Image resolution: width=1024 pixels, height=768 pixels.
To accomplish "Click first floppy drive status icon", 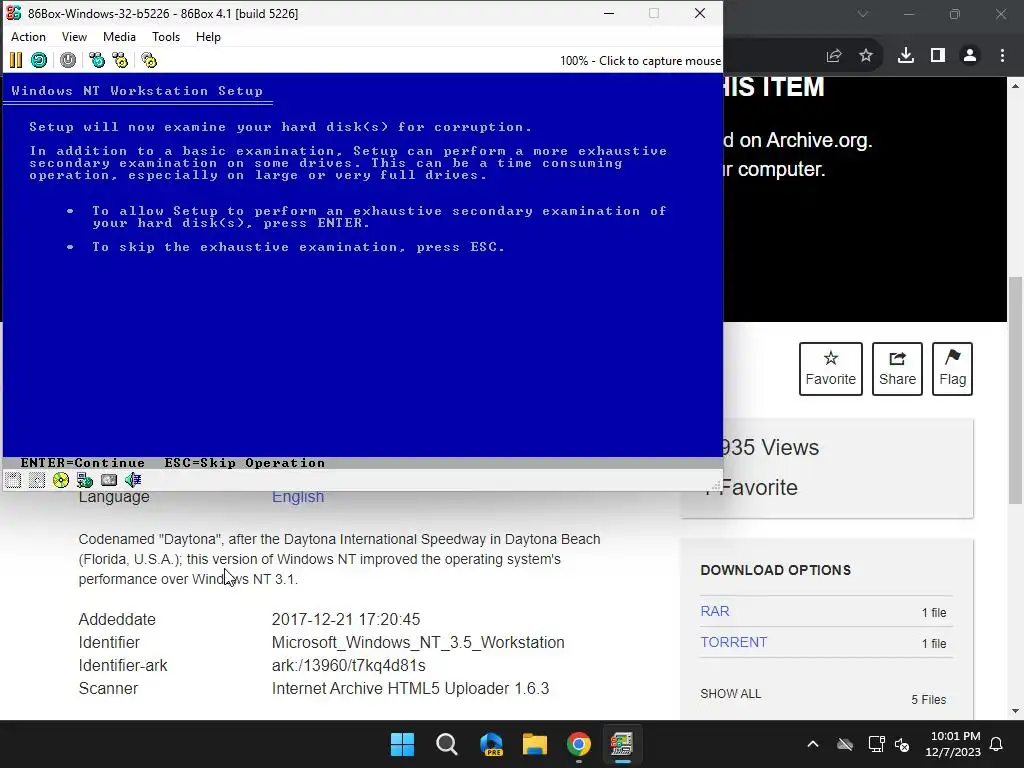I will click(13, 481).
